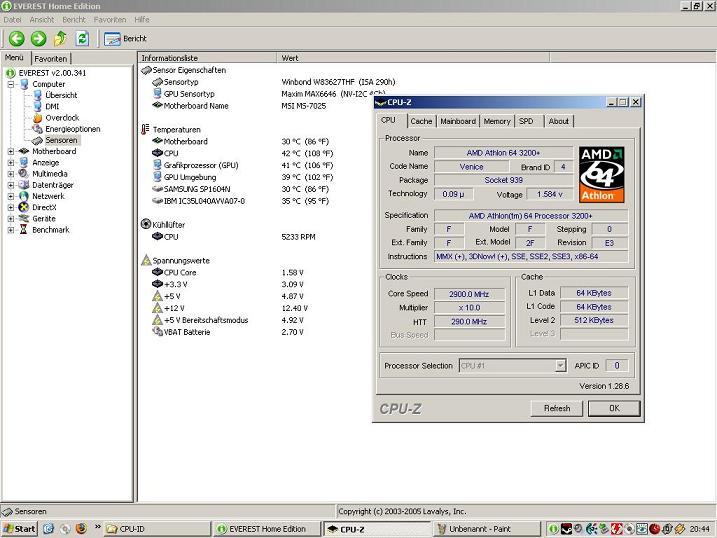This screenshot has width=717, height=538.
Task: Click the Firefox quick launch icon
Action: click(81, 529)
